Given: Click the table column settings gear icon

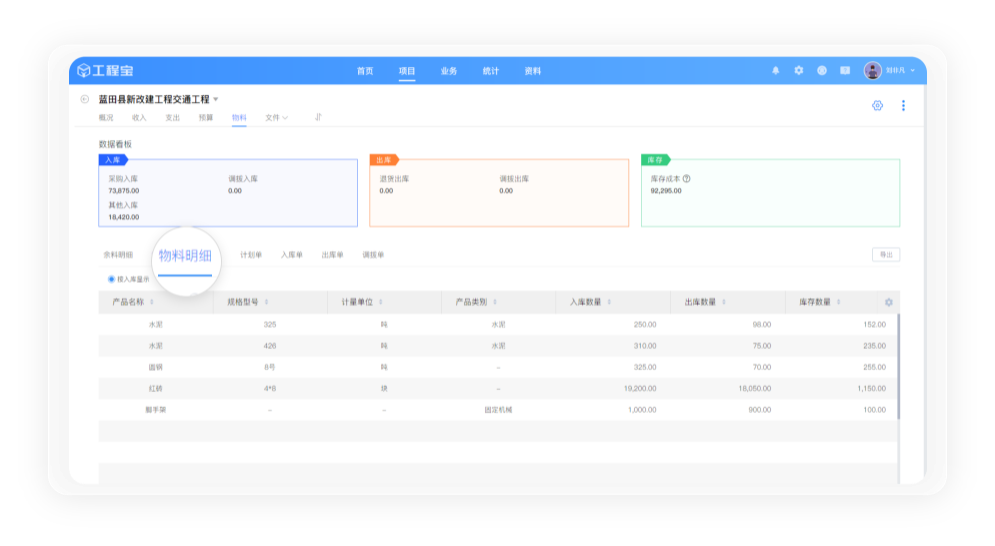Looking at the screenshot, I should [x=888, y=302].
